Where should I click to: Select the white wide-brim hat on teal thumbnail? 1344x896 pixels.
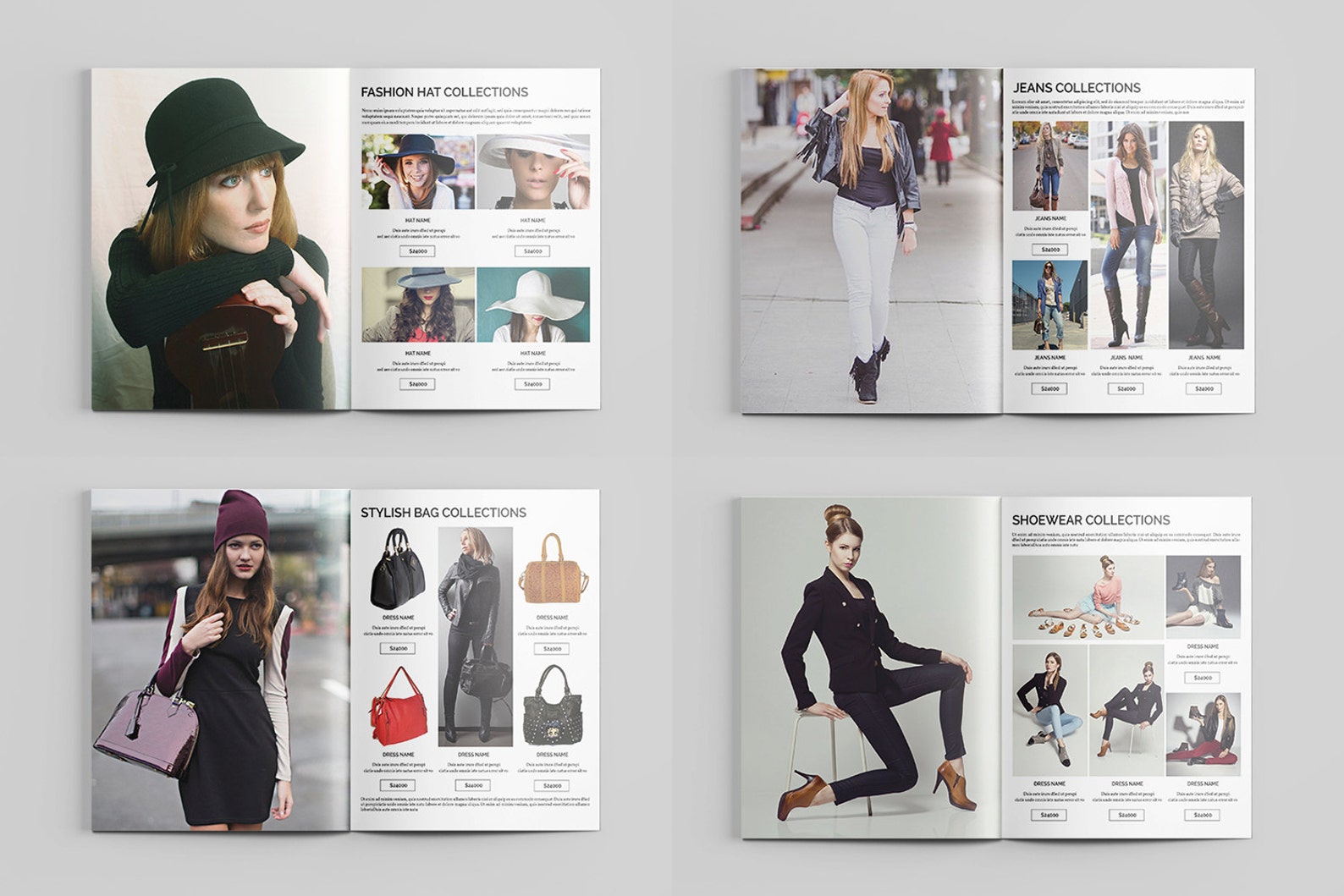pos(533,305)
